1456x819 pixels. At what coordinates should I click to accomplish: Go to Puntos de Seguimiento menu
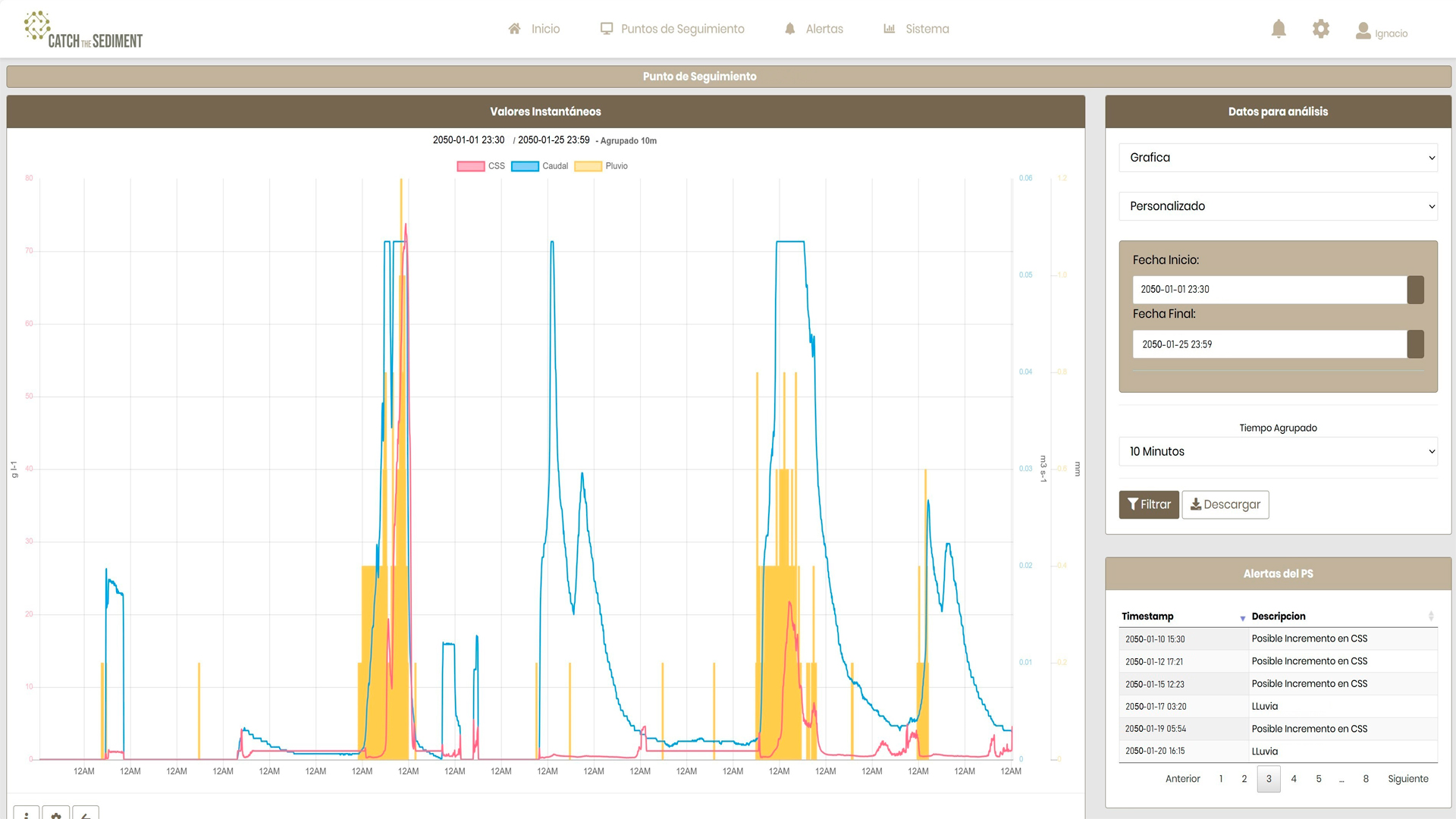(x=673, y=29)
